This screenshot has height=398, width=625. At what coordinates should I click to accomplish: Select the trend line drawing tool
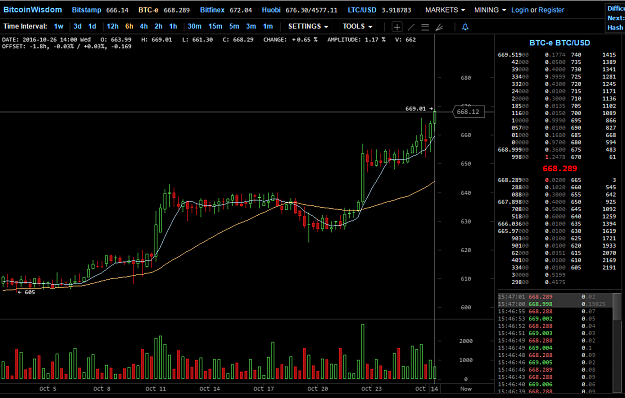point(411,27)
